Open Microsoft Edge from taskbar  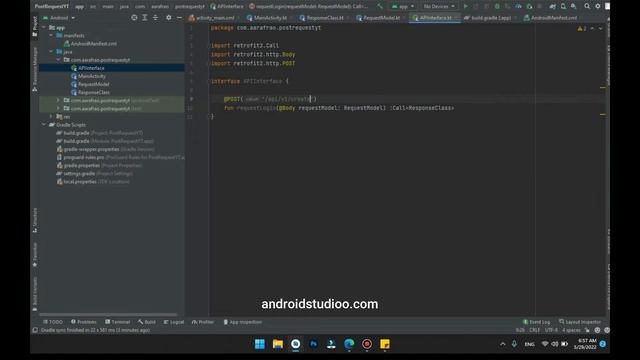coord(349,344)
